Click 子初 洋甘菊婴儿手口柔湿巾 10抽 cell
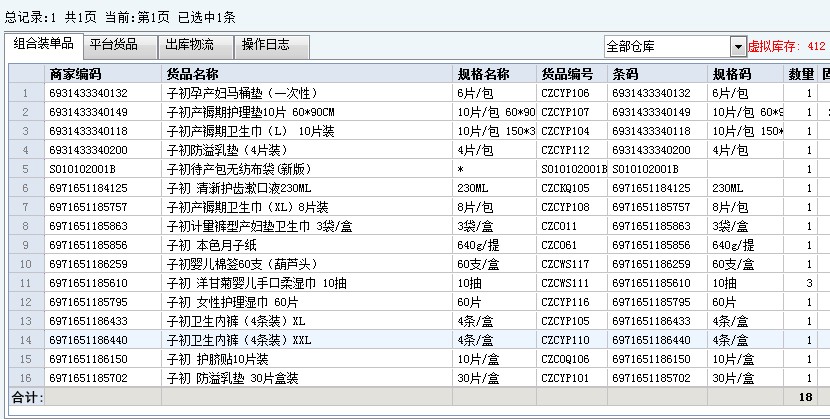 pos(306,283)
